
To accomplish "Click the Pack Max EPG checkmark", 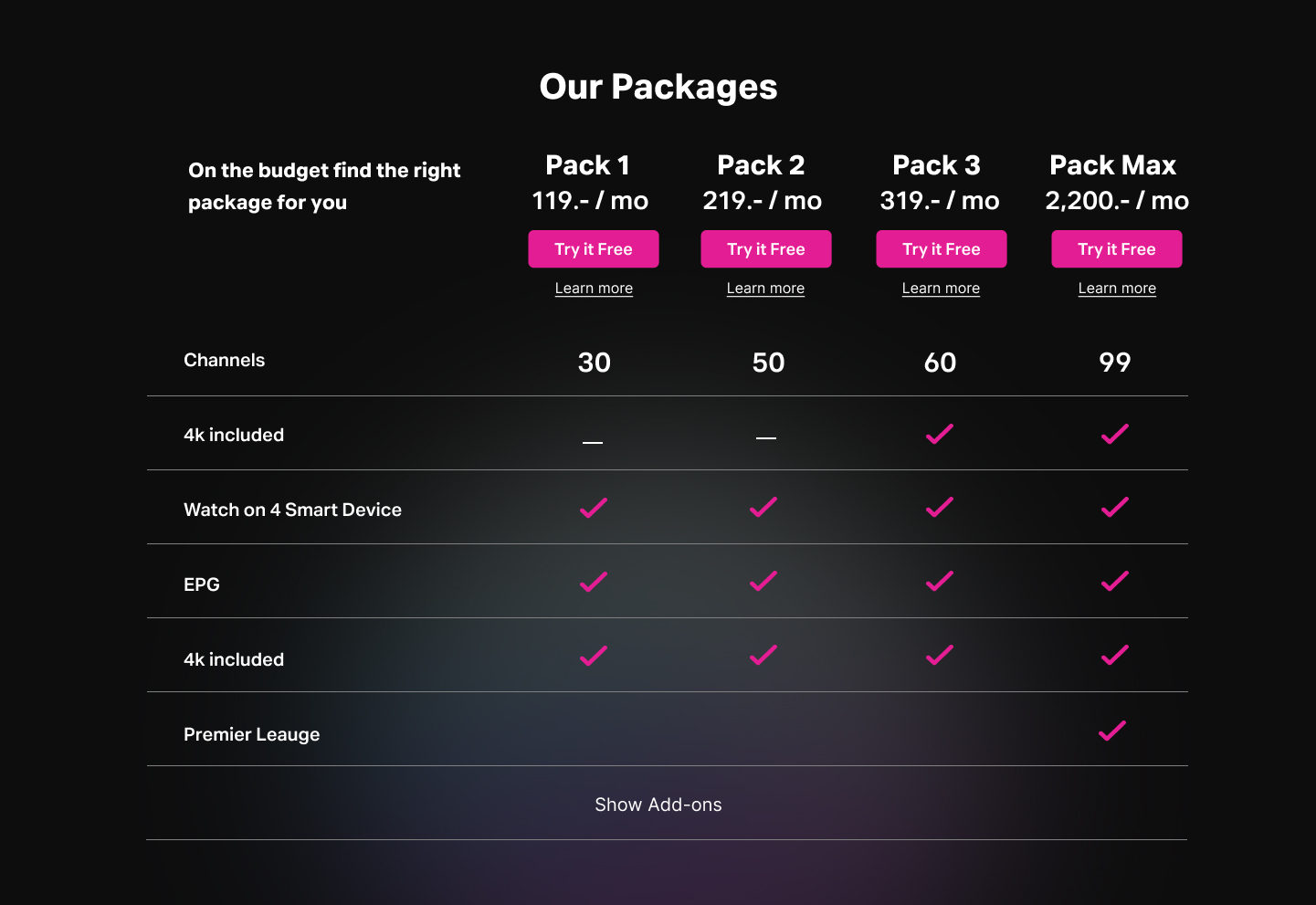I will tap(1115, 582).
